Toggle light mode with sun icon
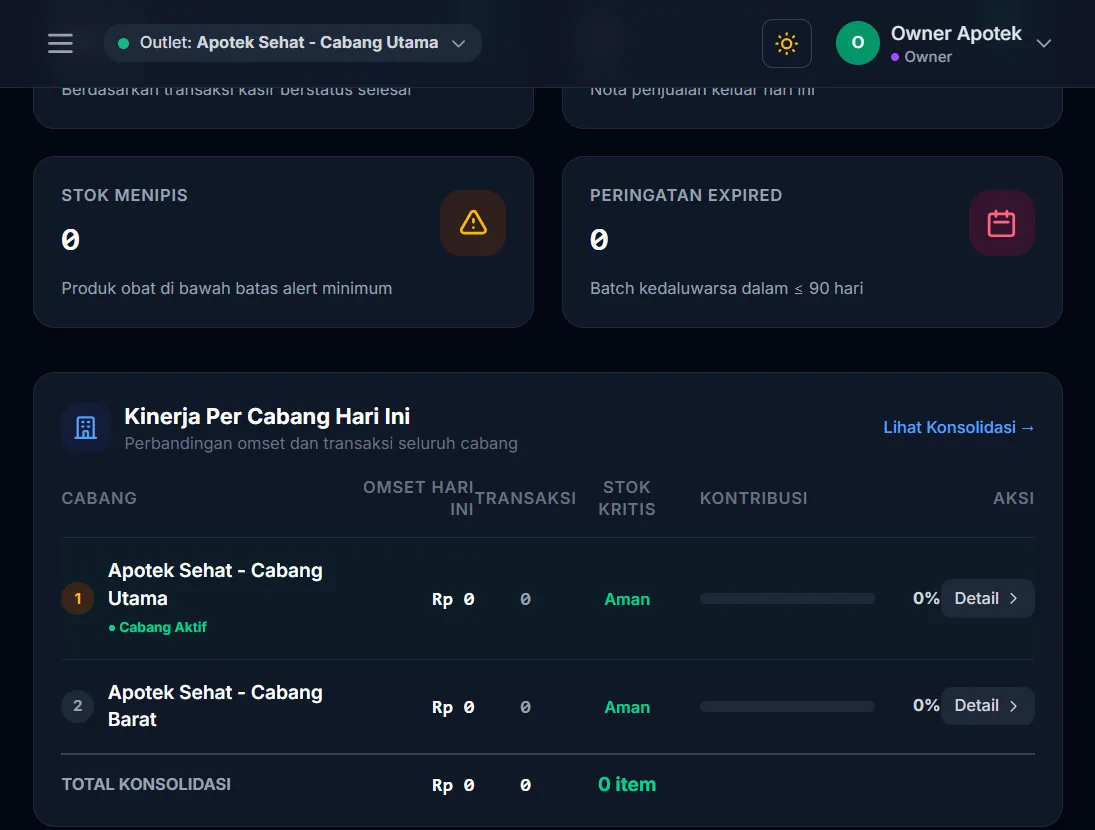The height and width of the screenshot is (830, 1095). pyautogui.click(x=786, y=43)
